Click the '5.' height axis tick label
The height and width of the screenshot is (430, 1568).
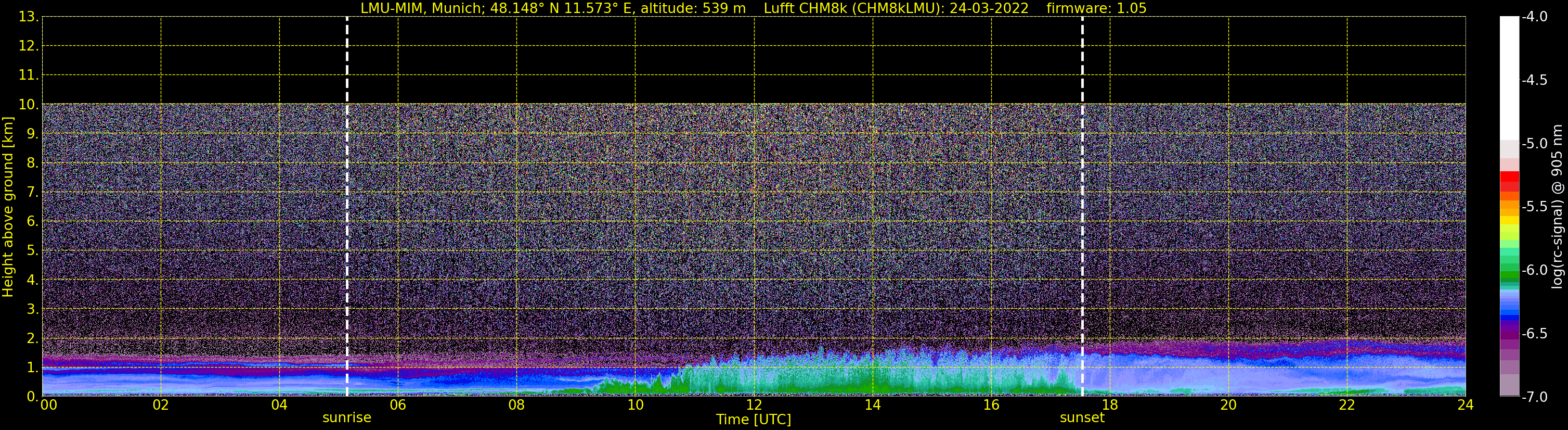pos(32,250)
